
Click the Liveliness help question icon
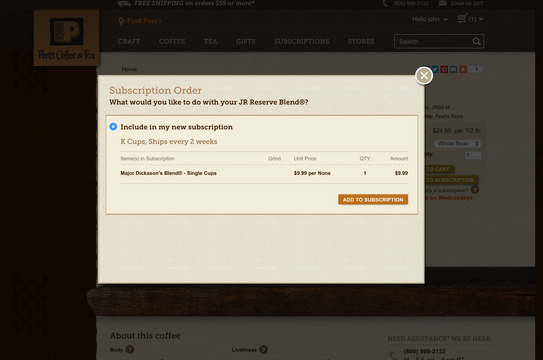pos(264,350)
